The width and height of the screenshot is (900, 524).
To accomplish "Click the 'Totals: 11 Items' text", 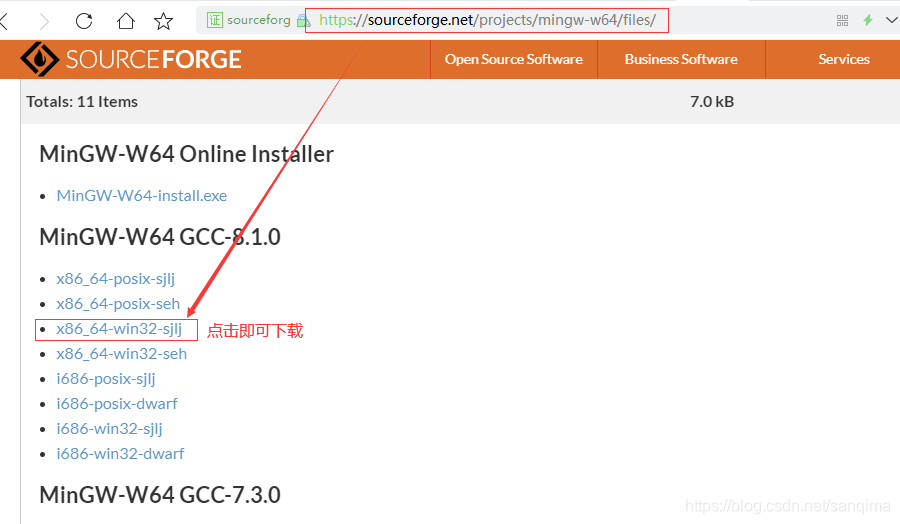I will pos(82,102).
